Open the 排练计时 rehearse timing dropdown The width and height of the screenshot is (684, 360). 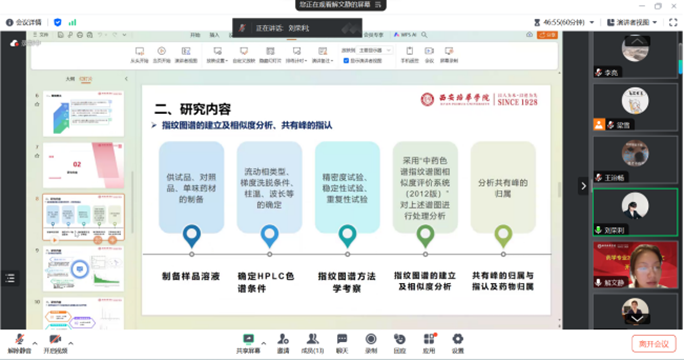[x=297, y=55]
